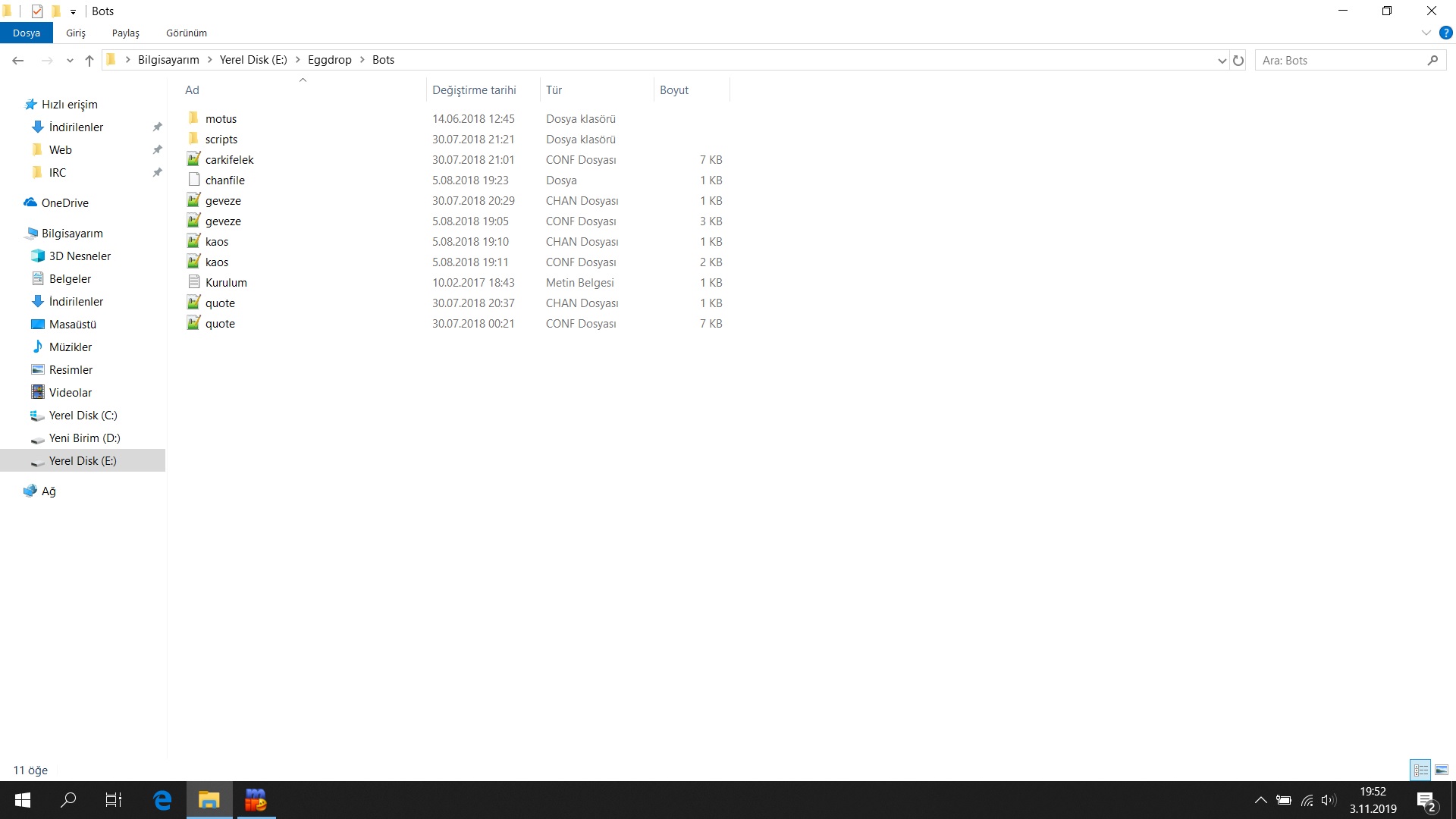The image size is (1456, 819).
Task: Open Explorer help question mark
Action: pos(1445,33)
